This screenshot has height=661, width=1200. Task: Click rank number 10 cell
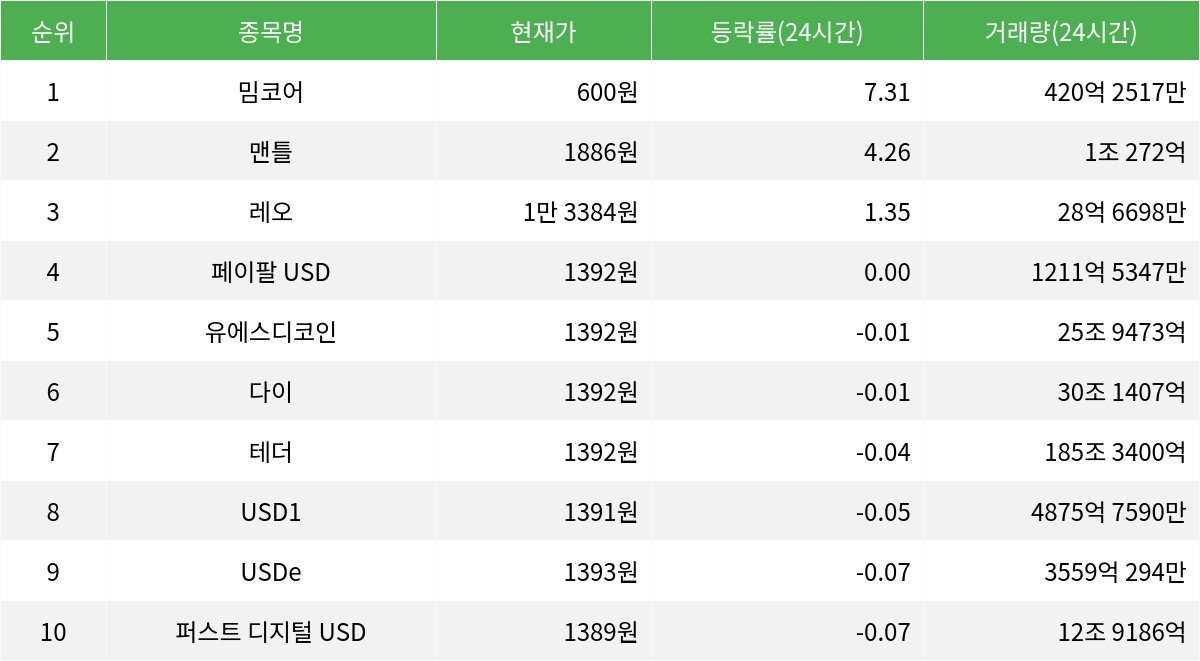pyautogui.click(x=53, y=632)
